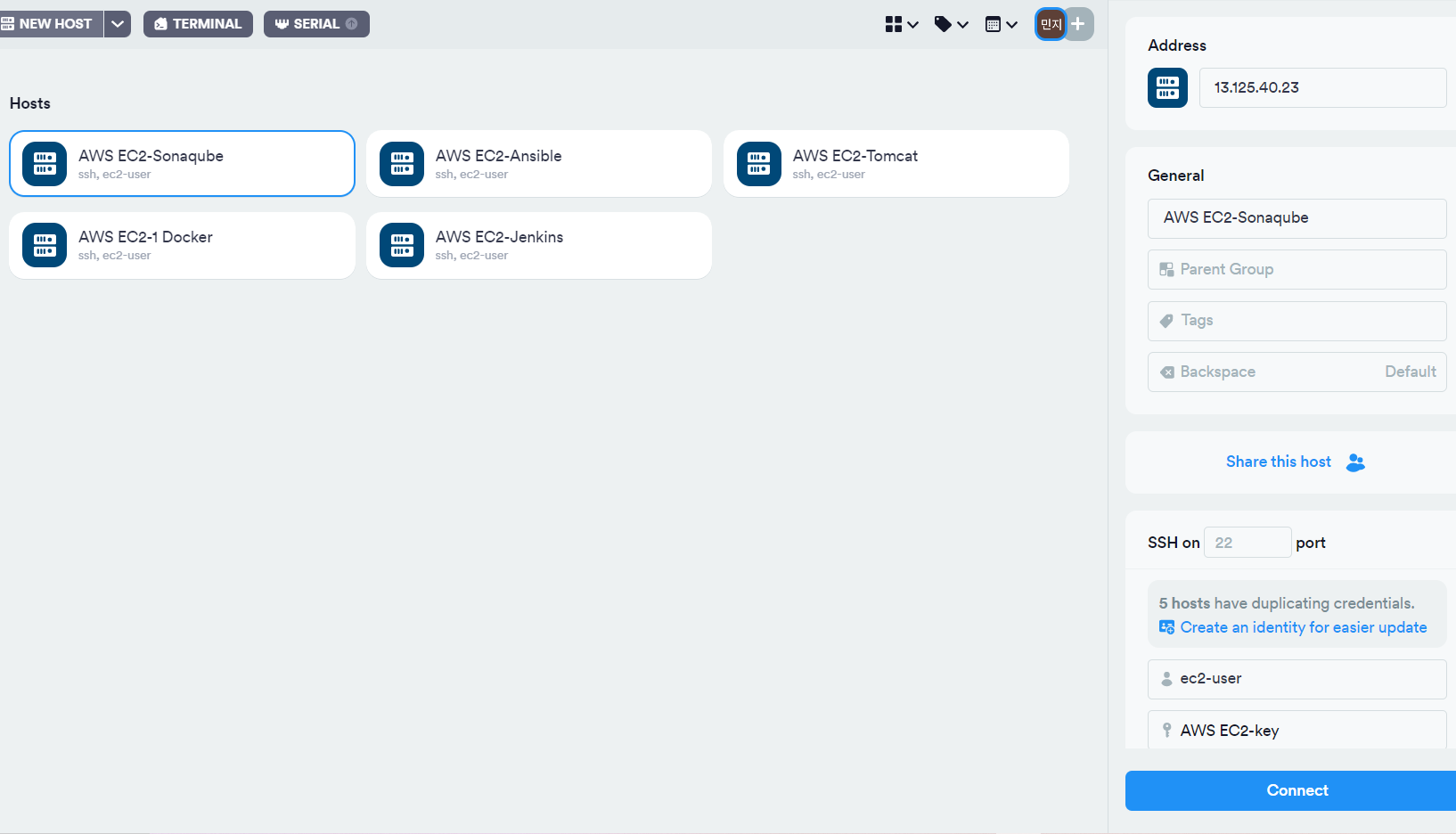Select the AWS EC2-Tomcat host card
The height and width of the screenshot is (834, 1456).
(x=896, y=163)
